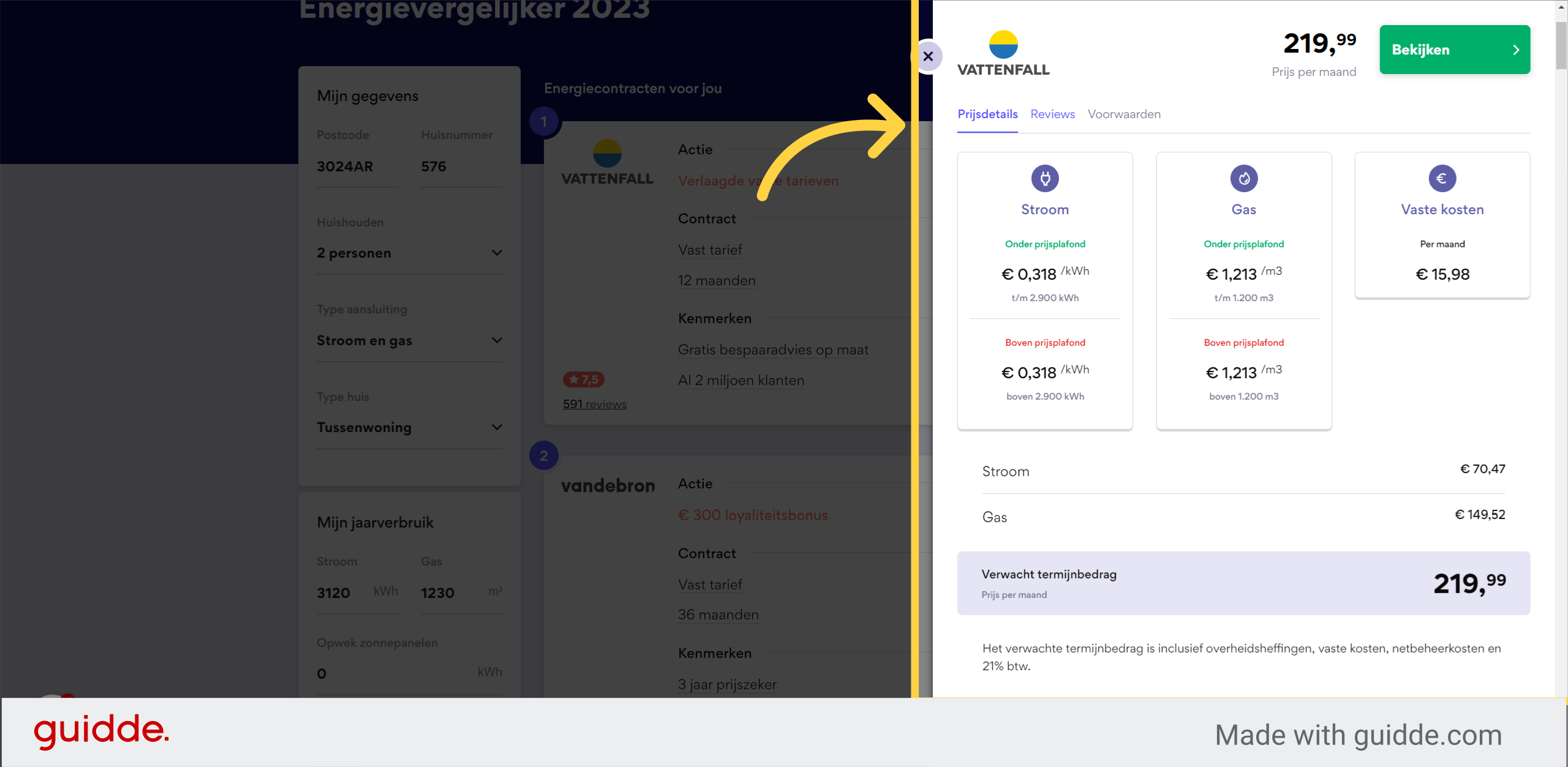The width and height of the screenshot is (1568, 767).
Task: Click the Gas total '€ 149,52'
Action: click(1480, 515)
